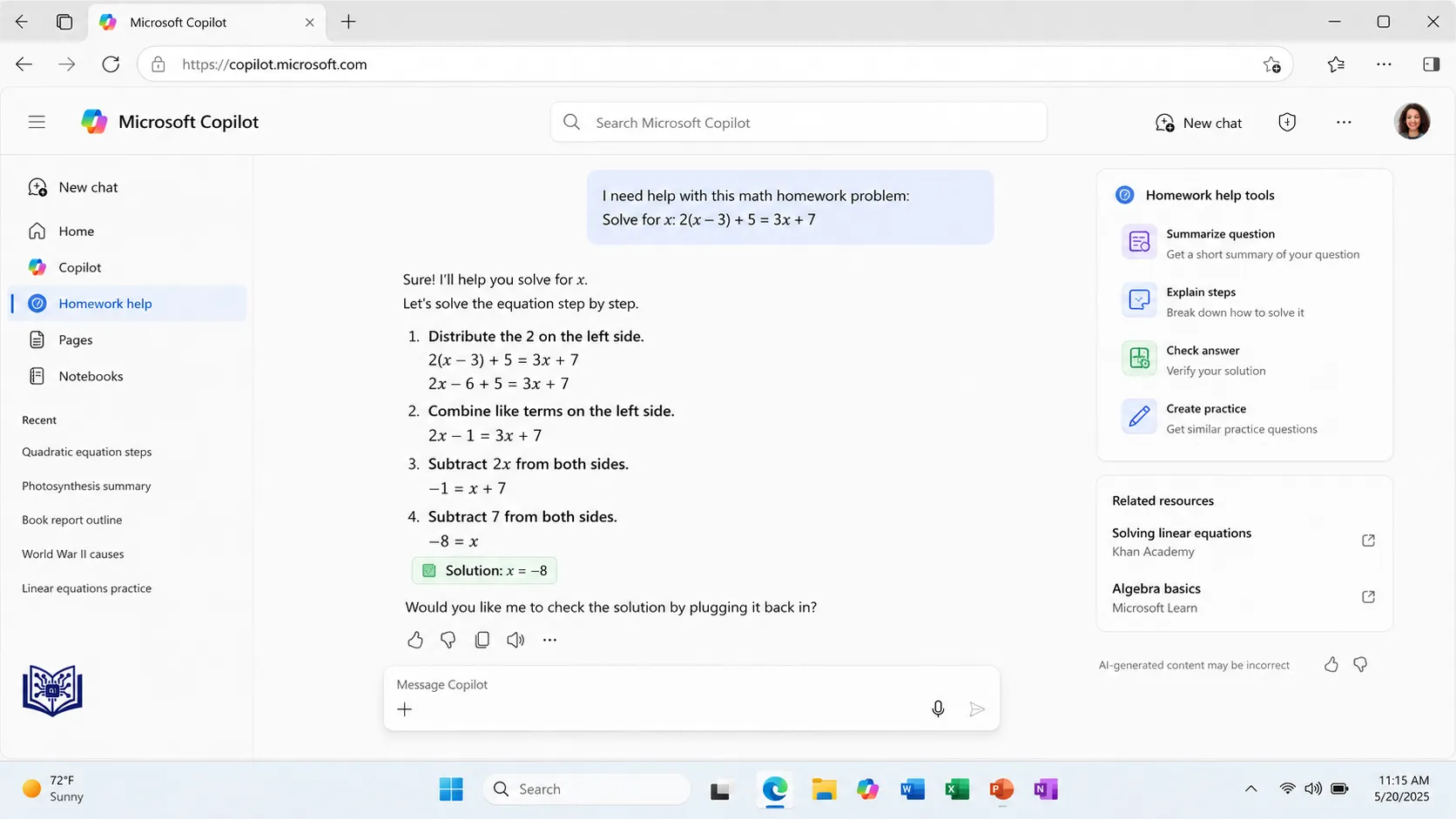Open recent chat Quadratic equation steps

(x=87, y=452)
